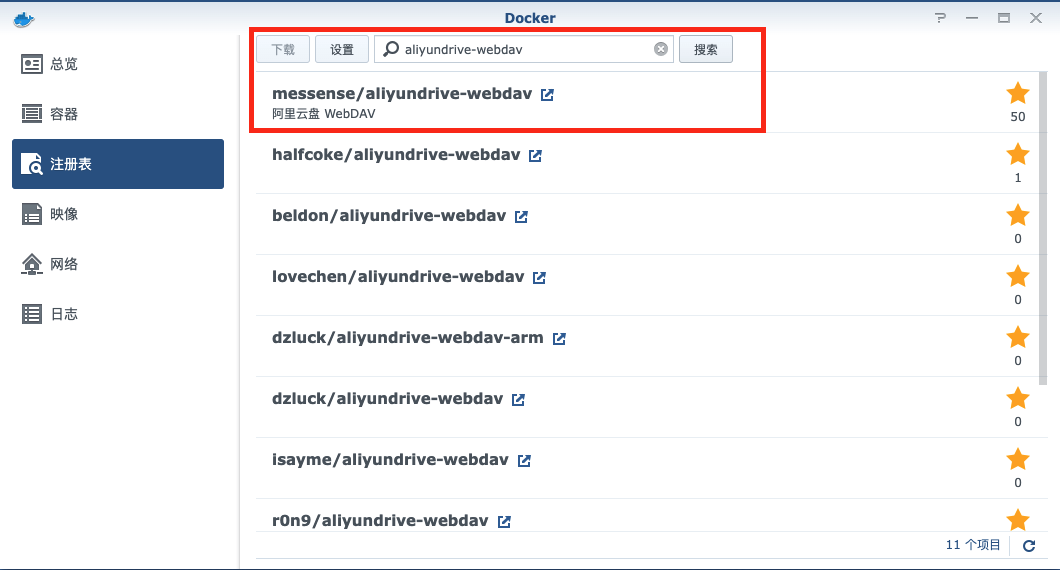Click the 11 个项目 item count
Image resolution: width=1060 pixels, height=570 pixels.
coord(973,545)
